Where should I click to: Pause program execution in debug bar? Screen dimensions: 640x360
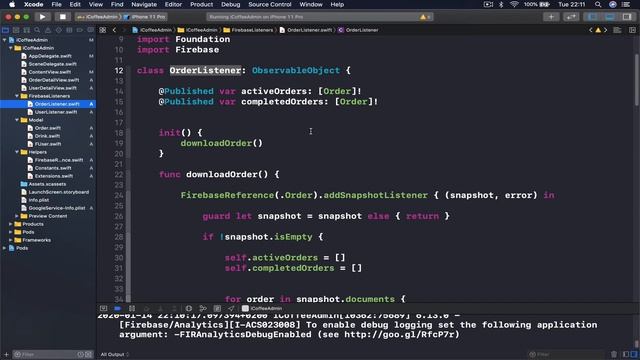pyautogui.click(x=132, y=309)
